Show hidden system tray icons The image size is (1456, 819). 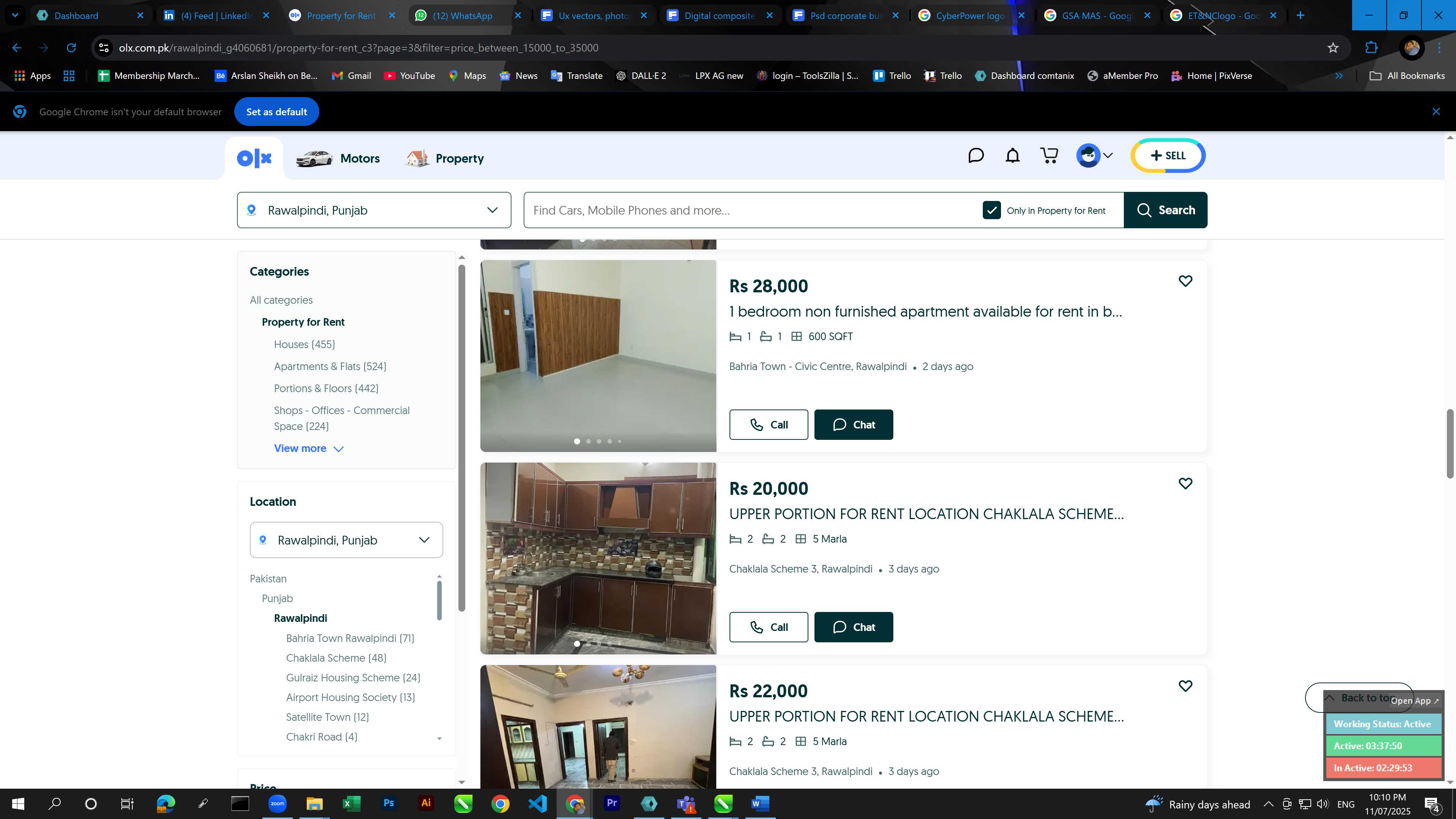pos(1268,804)
